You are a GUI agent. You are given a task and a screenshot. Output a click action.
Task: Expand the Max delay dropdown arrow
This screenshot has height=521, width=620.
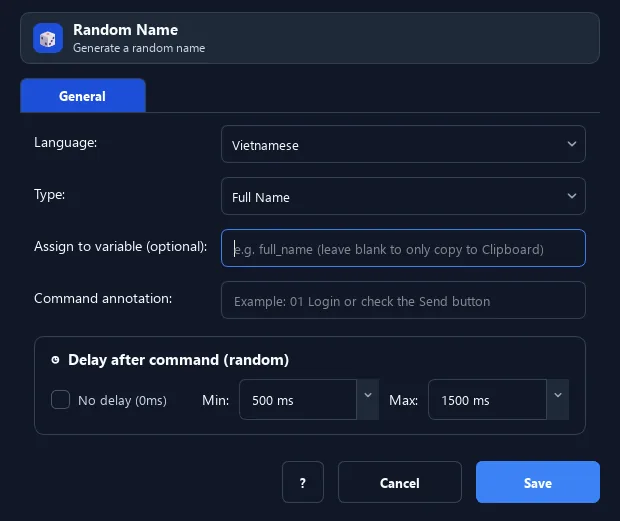(558, 400)
